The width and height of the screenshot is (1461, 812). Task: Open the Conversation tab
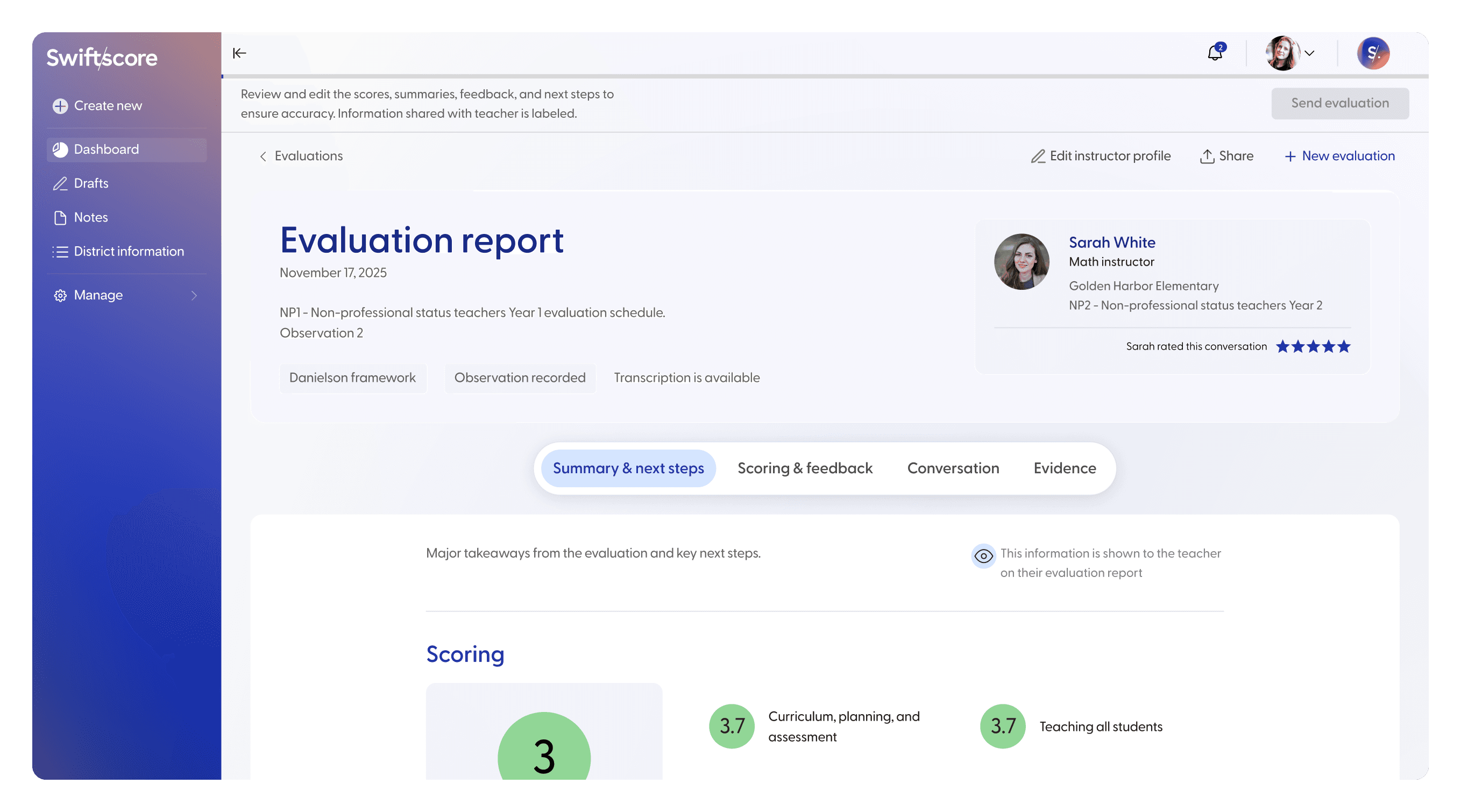point(953,468)
